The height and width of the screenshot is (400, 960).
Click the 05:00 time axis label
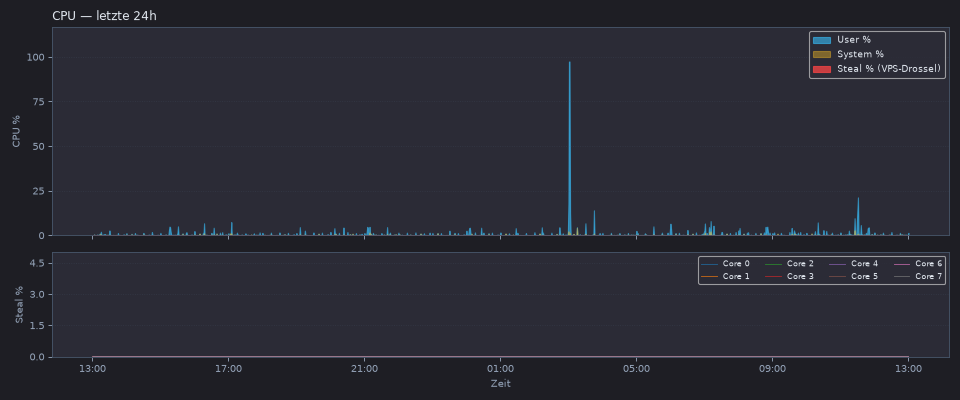636,369
